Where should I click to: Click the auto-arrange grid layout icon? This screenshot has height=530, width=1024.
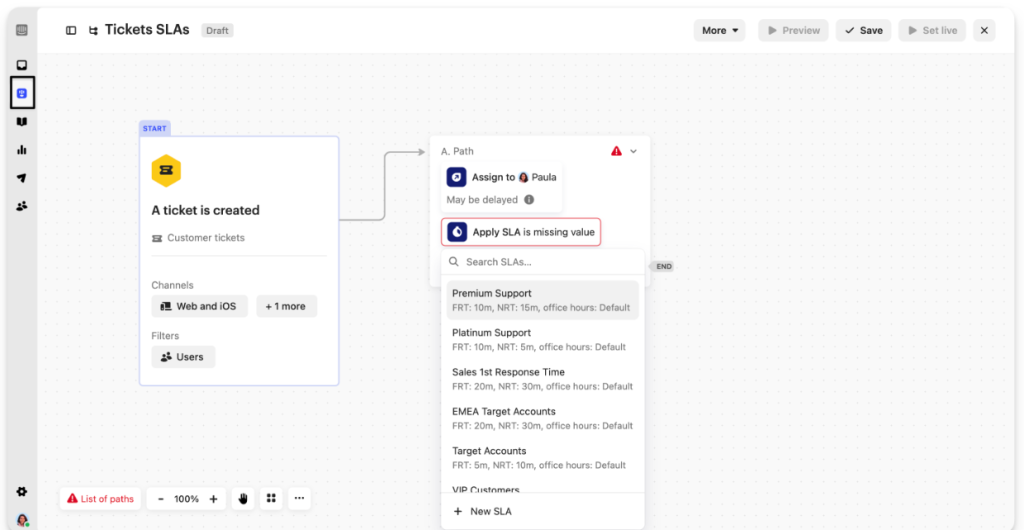click(x=271, y=498)
